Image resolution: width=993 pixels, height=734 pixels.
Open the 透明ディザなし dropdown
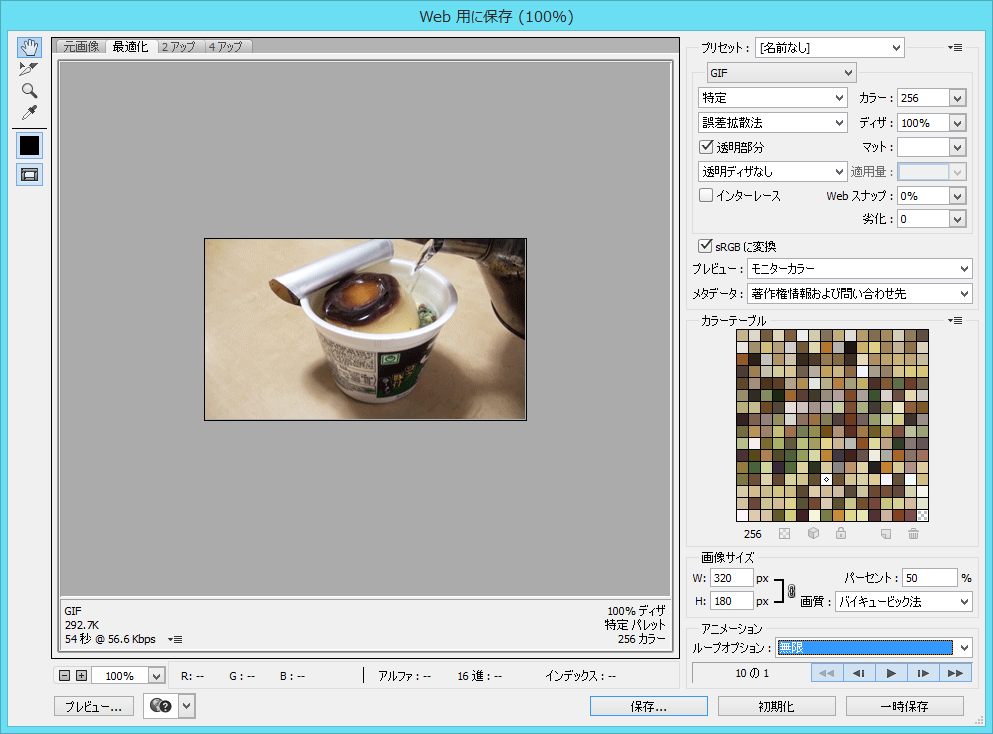point(773,172)
